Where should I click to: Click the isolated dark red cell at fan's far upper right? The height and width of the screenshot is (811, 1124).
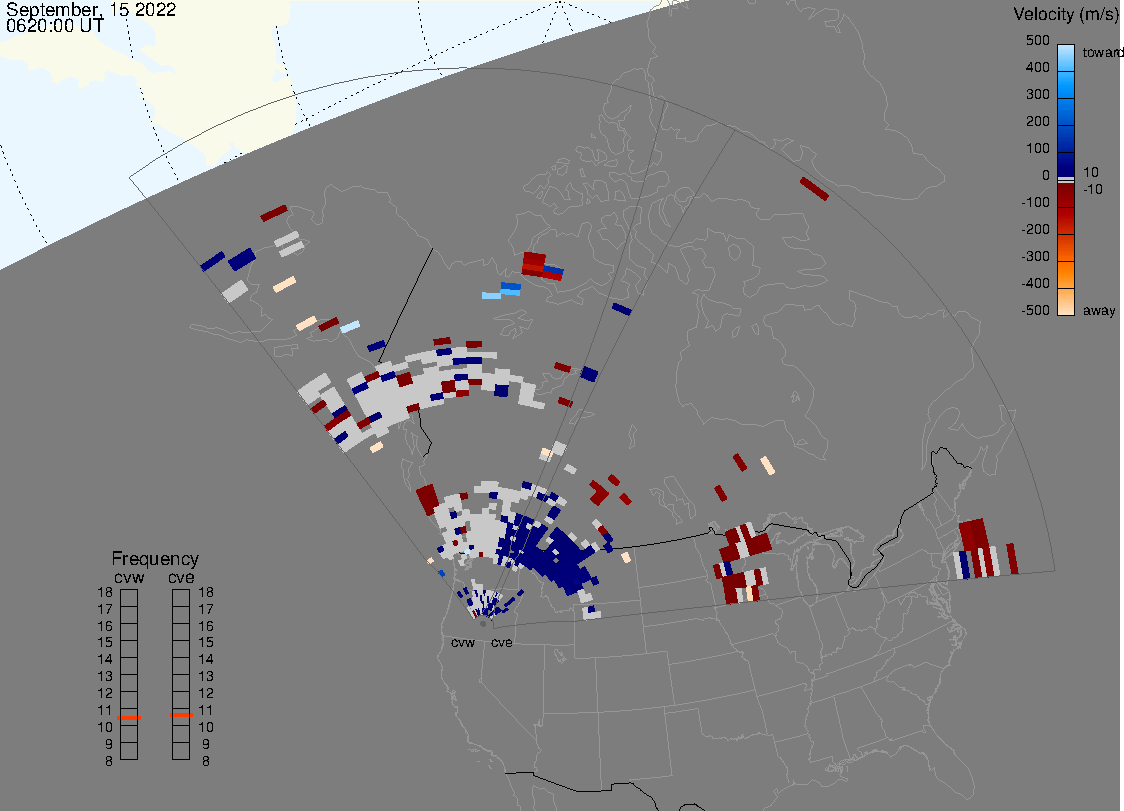click(x=814, y=189)
